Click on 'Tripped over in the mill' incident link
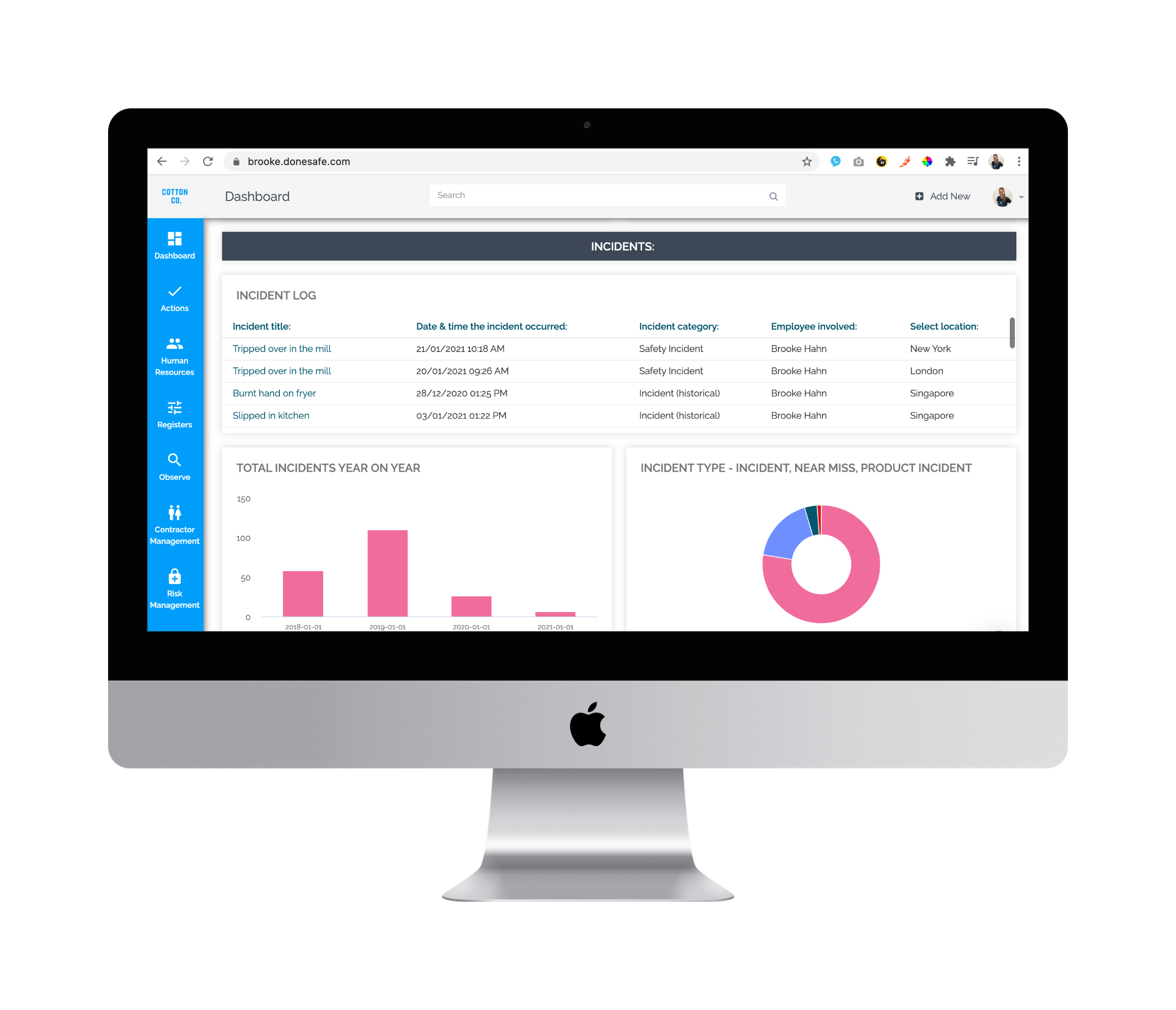Screen dimensions: 1176x1010 (x=283, y=348)
